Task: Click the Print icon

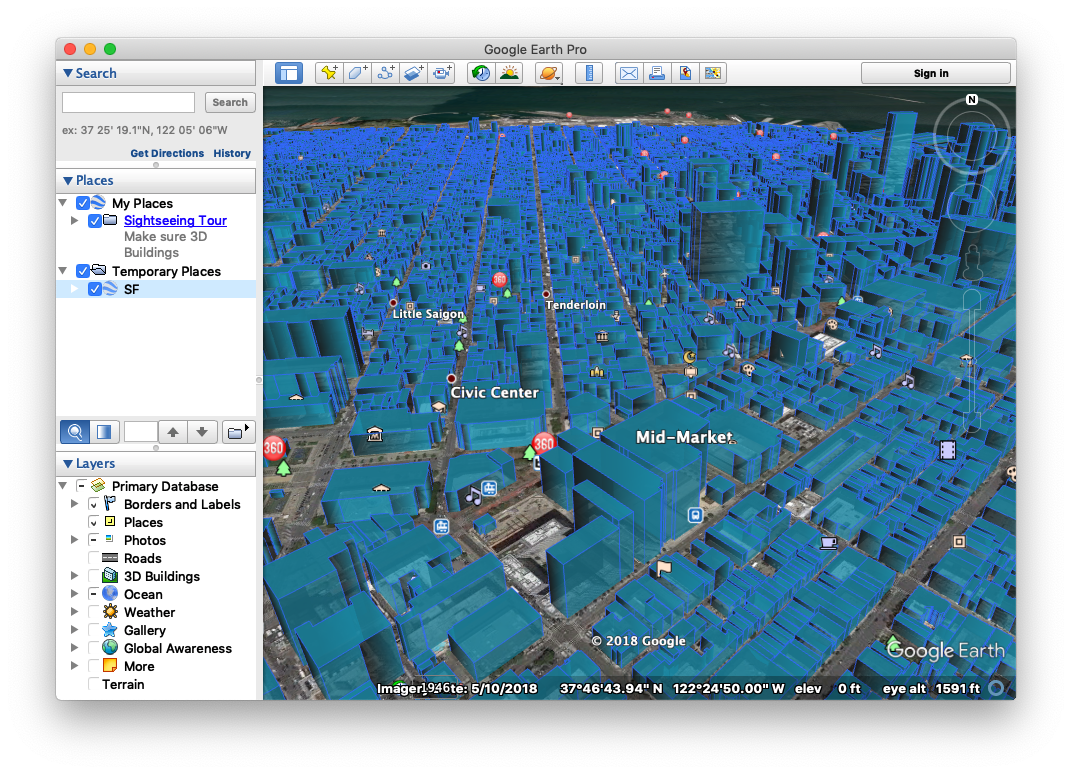Action: click(658, 72)
